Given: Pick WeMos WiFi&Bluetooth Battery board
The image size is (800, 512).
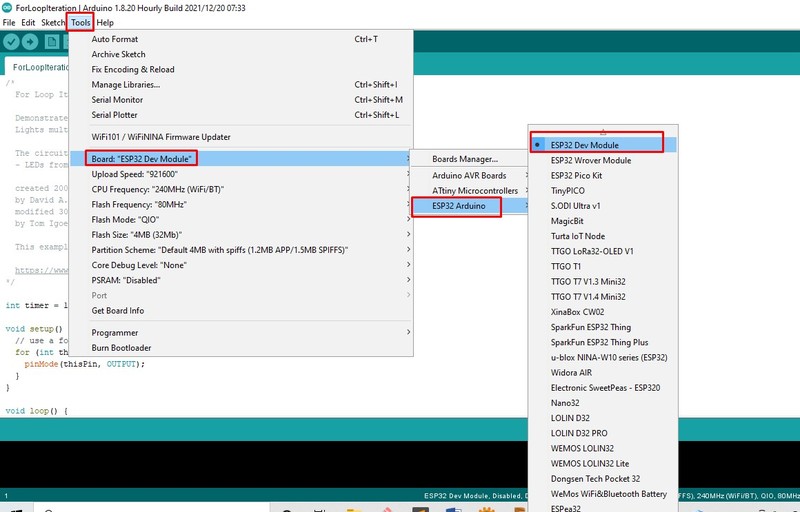Looking at the screenshot, I should pos(603,494).
